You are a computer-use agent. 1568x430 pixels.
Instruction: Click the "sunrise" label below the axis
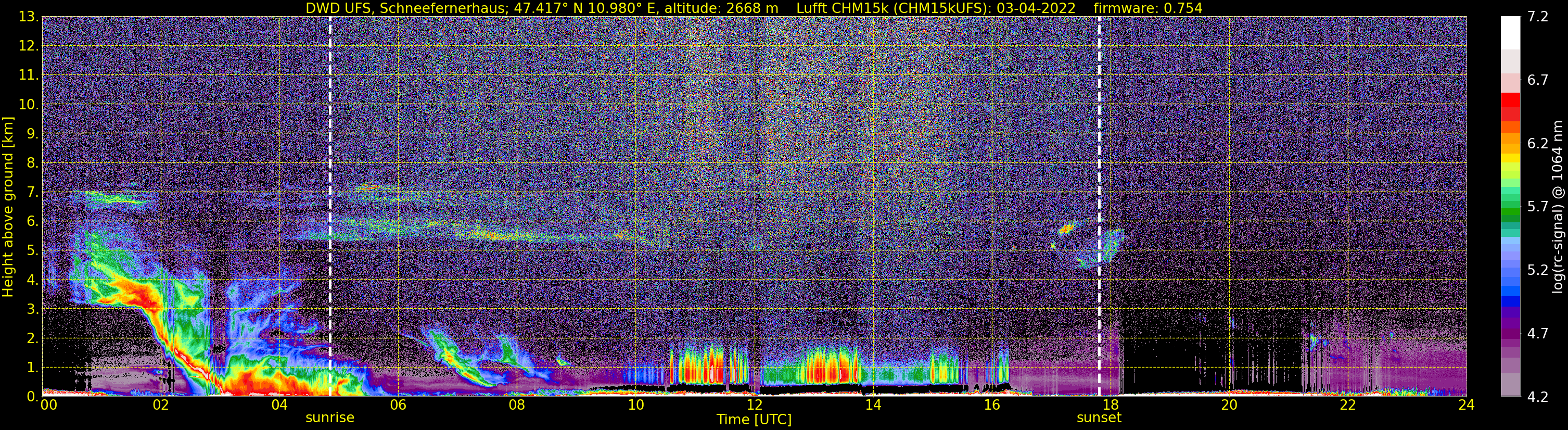(x=330, y=418)
